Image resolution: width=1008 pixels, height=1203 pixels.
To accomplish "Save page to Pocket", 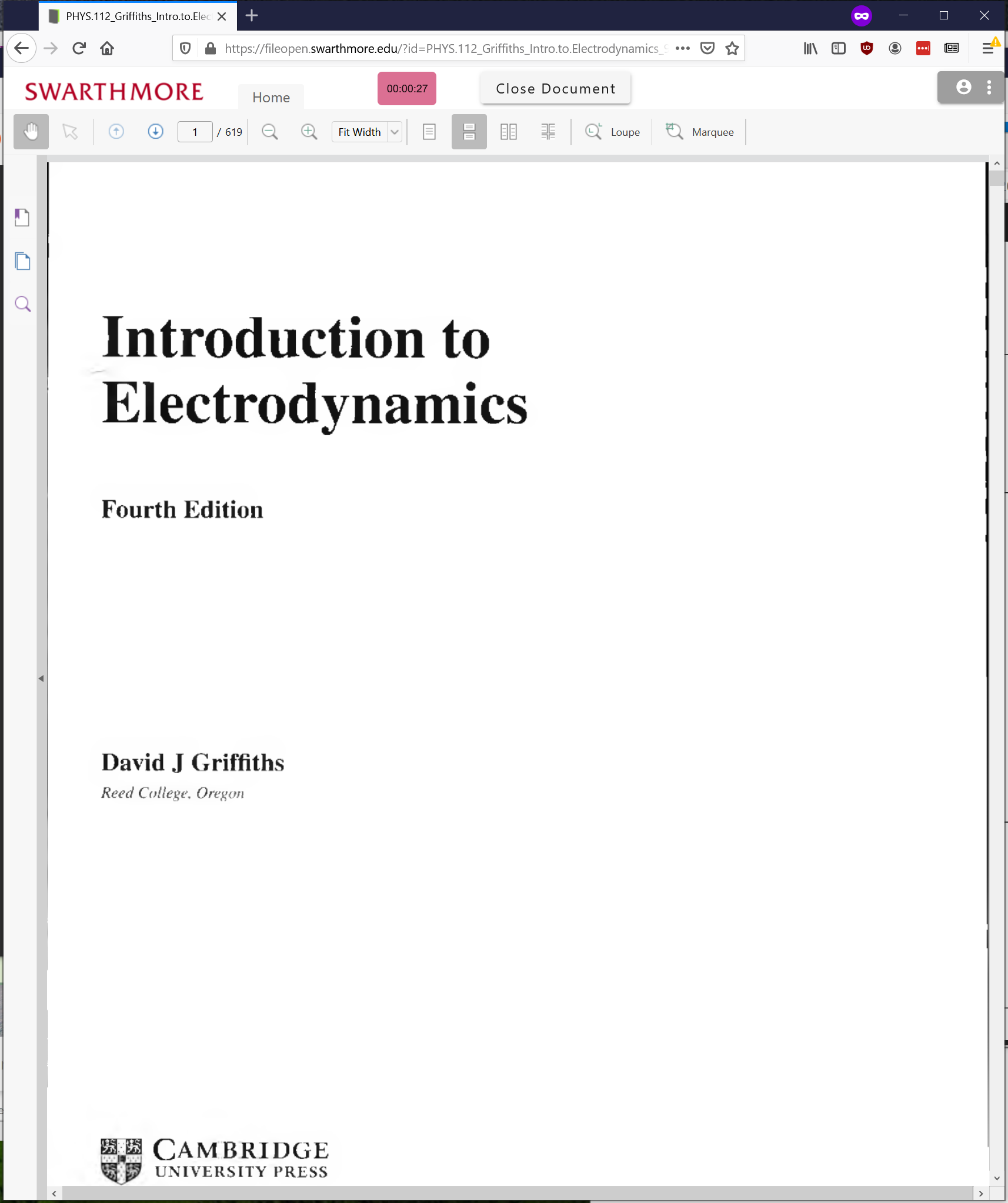I will pyautogui.click(x=707, y=48).
